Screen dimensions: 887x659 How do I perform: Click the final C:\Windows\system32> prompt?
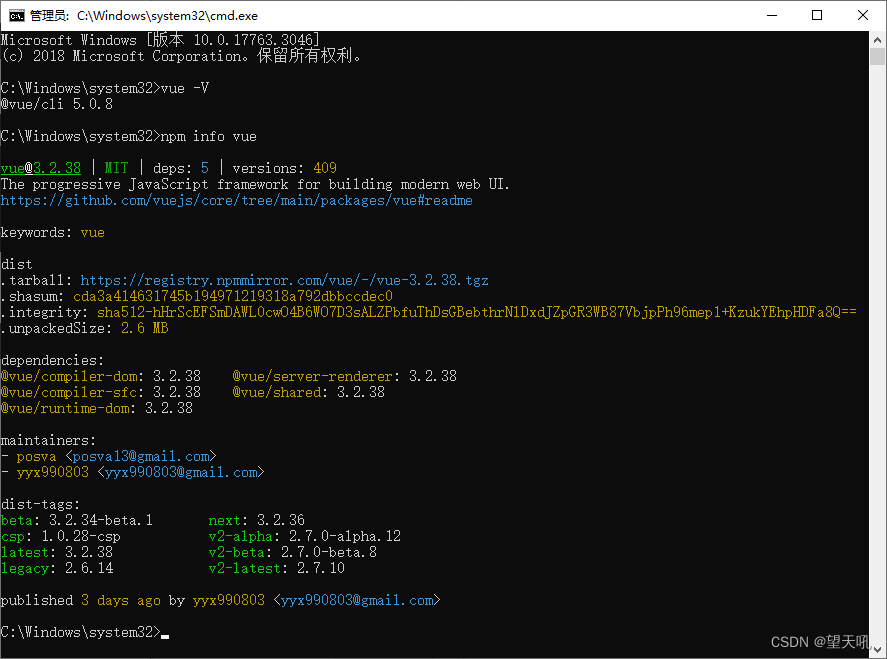80,632
